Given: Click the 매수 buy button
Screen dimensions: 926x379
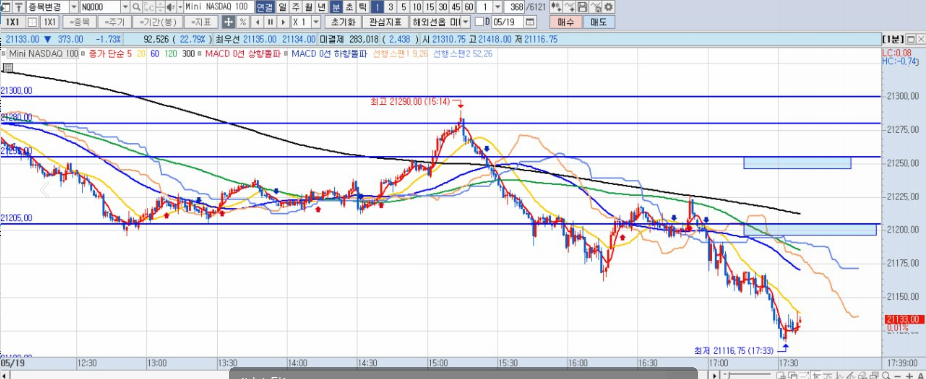Looking at the screenshot, I should point(566,22).
